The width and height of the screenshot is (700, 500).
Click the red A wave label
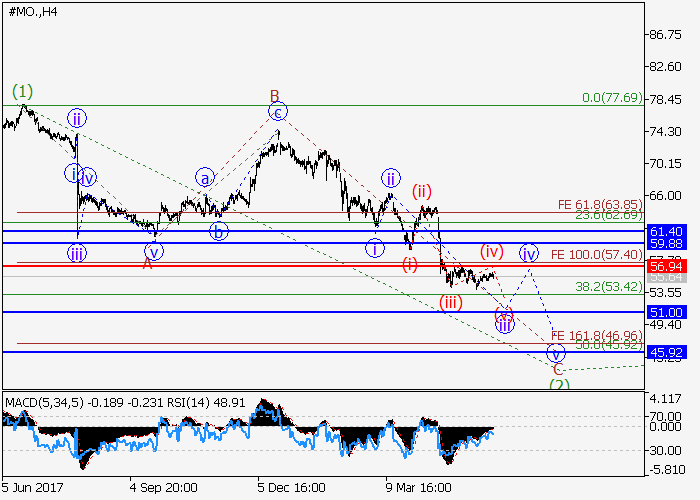click(148, 263)
